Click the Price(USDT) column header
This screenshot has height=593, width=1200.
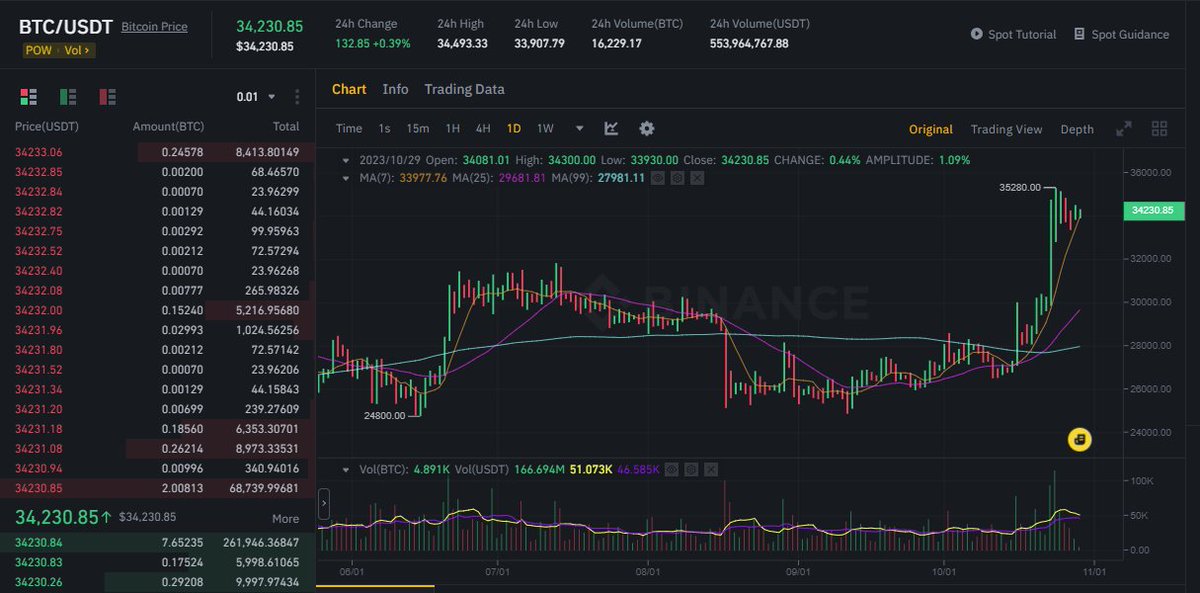point(46,127)
